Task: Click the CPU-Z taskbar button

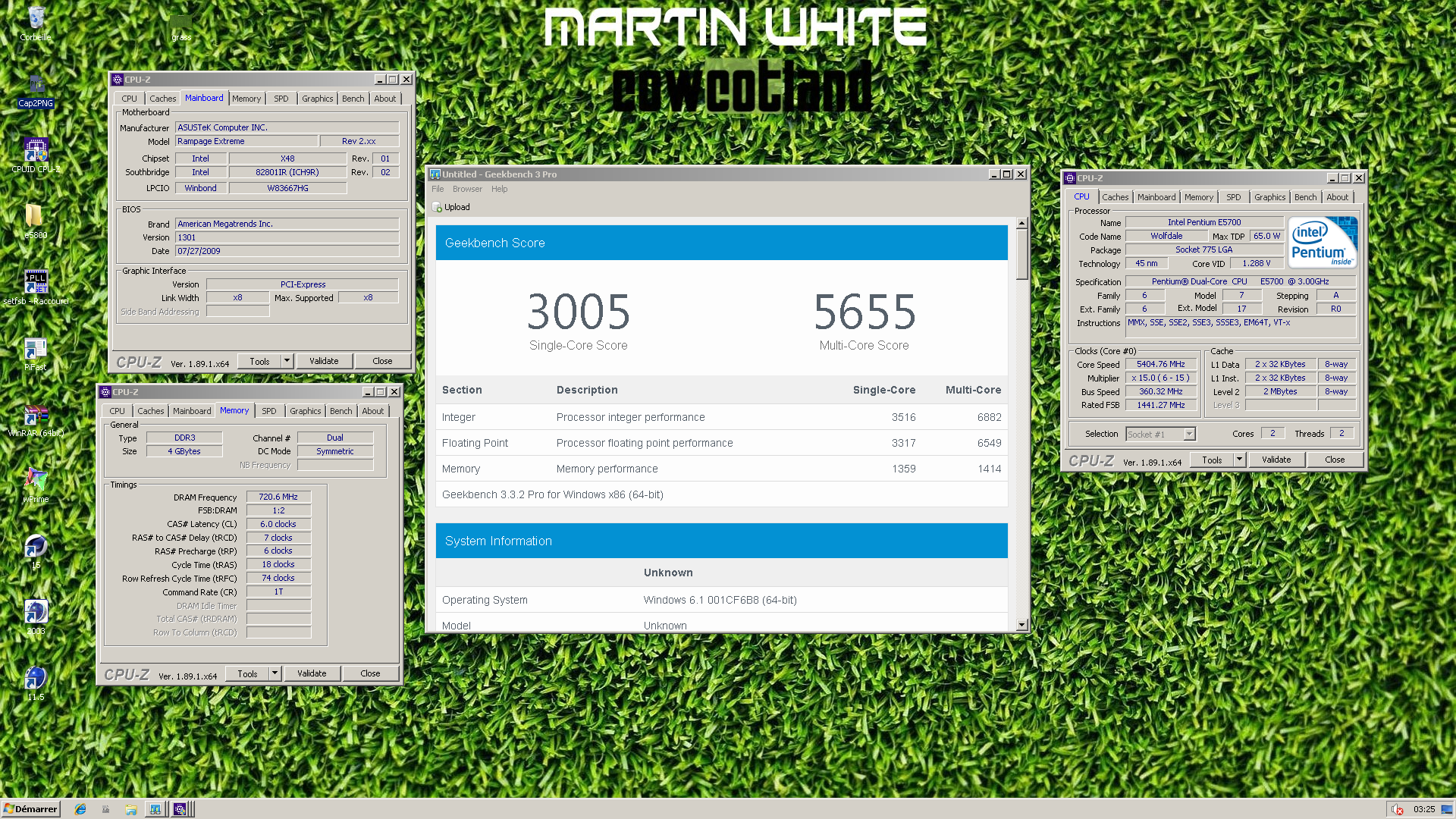Action: tap(180, 809)
